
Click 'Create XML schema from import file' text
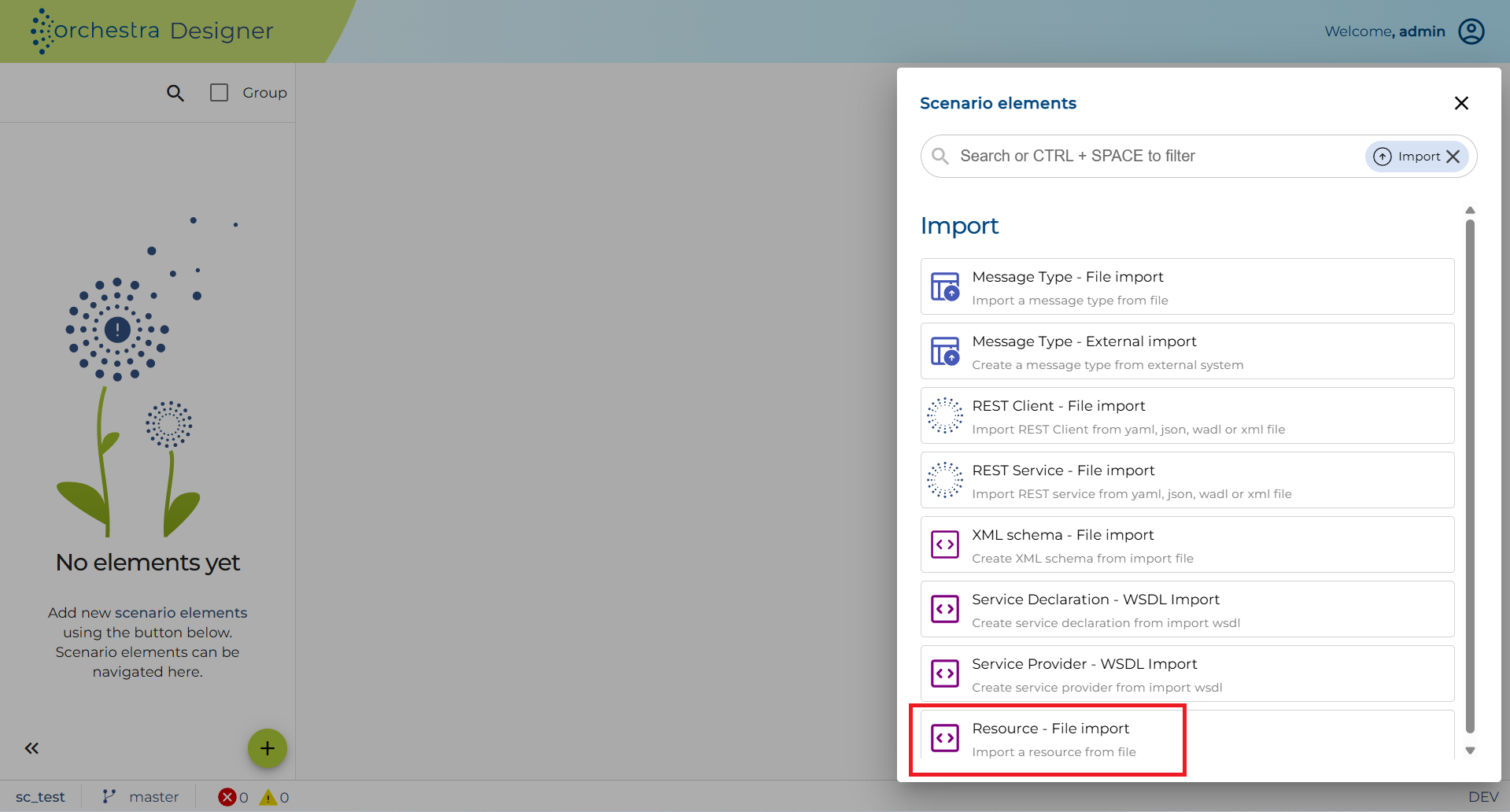pyautogui.click(x=1082, y=559)
